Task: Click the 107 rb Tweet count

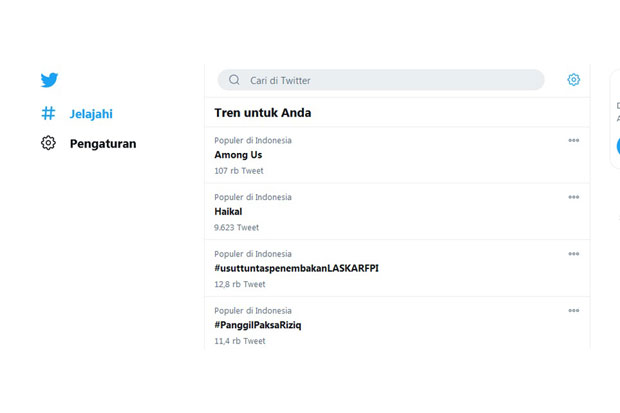Action: [239, 171]
